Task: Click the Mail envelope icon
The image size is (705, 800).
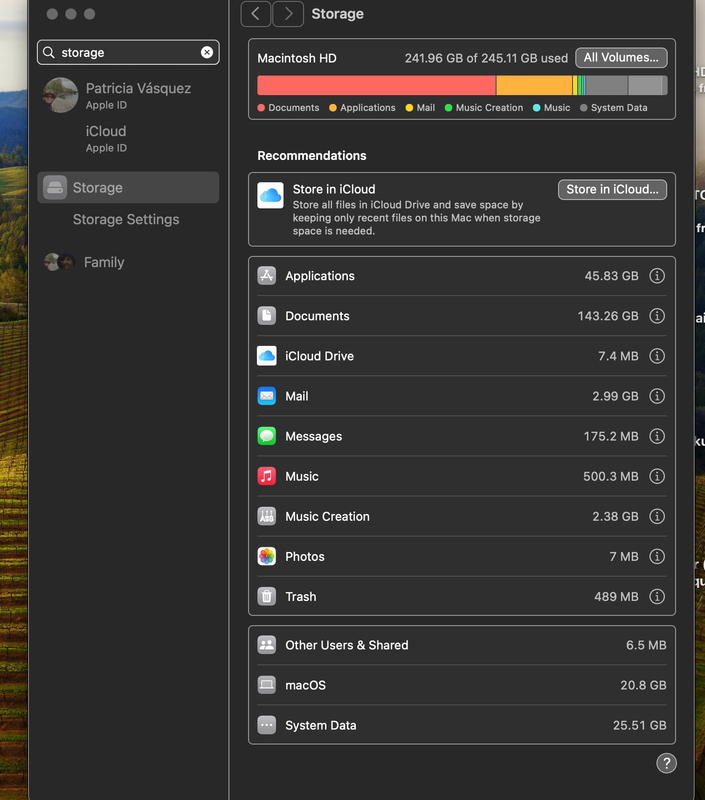Action: [x=267, y=396]
